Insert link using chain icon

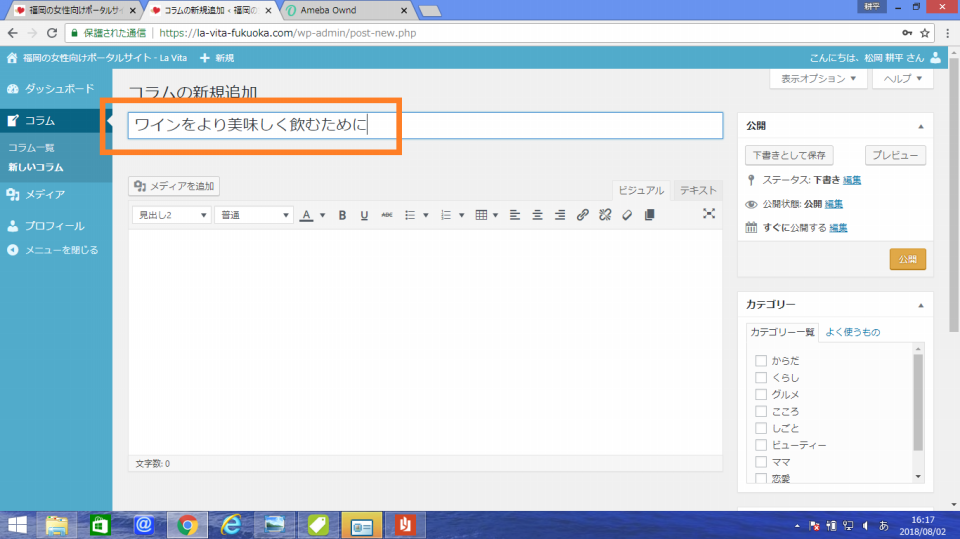point(582,215)
